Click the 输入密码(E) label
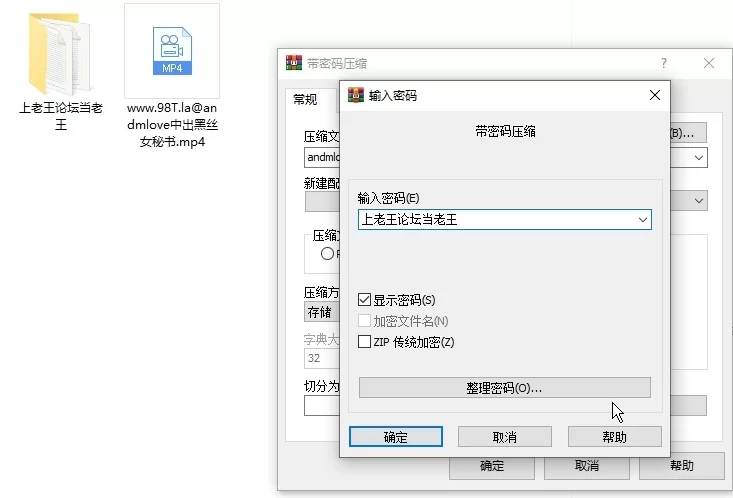733x498 pixels. click(x=388, y=198)
